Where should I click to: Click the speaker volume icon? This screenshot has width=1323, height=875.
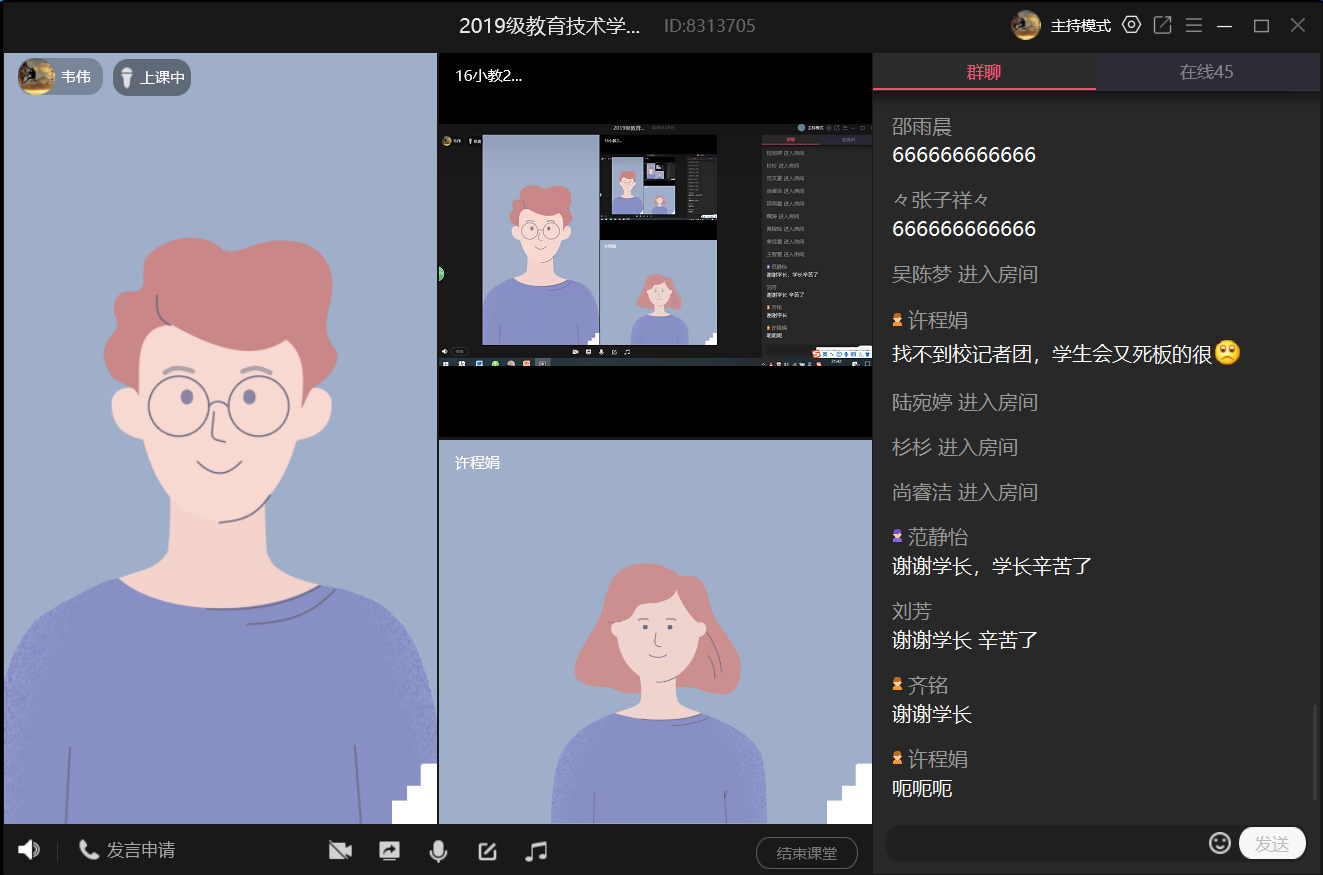[29, 850]
